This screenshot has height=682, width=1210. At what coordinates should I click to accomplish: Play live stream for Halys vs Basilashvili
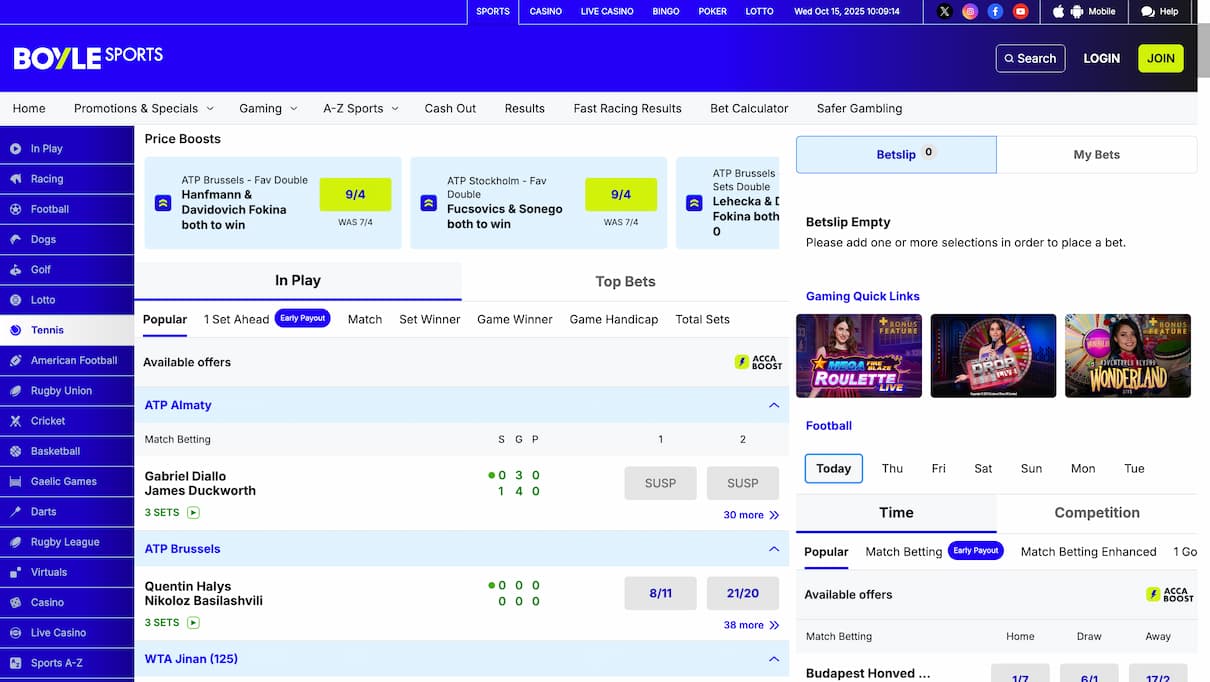click(193, 623)
